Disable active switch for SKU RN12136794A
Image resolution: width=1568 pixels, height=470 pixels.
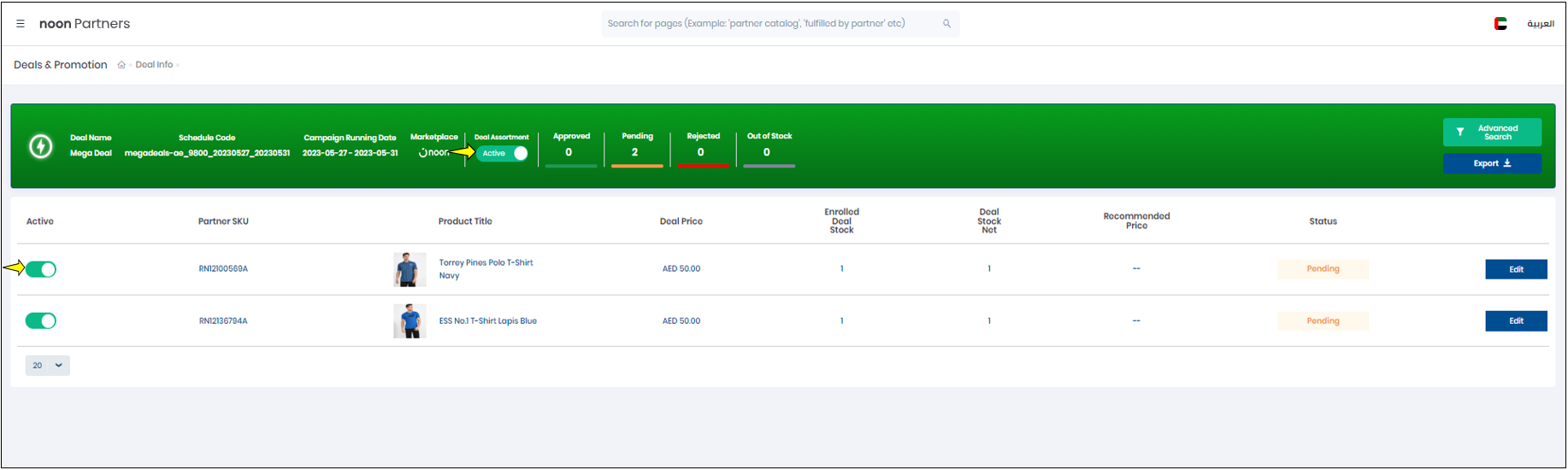tap(41, 321)
